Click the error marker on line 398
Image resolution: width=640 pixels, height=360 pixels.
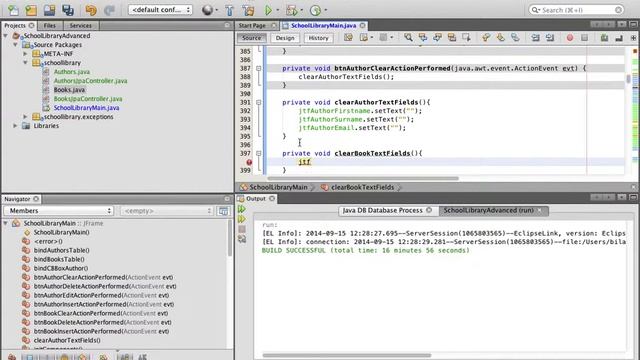(x=249, y=162)
